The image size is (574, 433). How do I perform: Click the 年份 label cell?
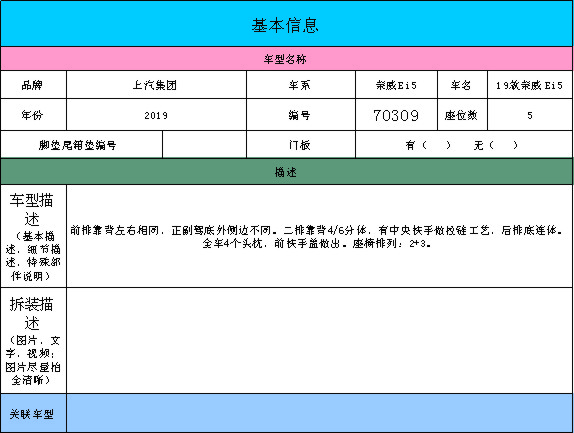pos(33,115)
